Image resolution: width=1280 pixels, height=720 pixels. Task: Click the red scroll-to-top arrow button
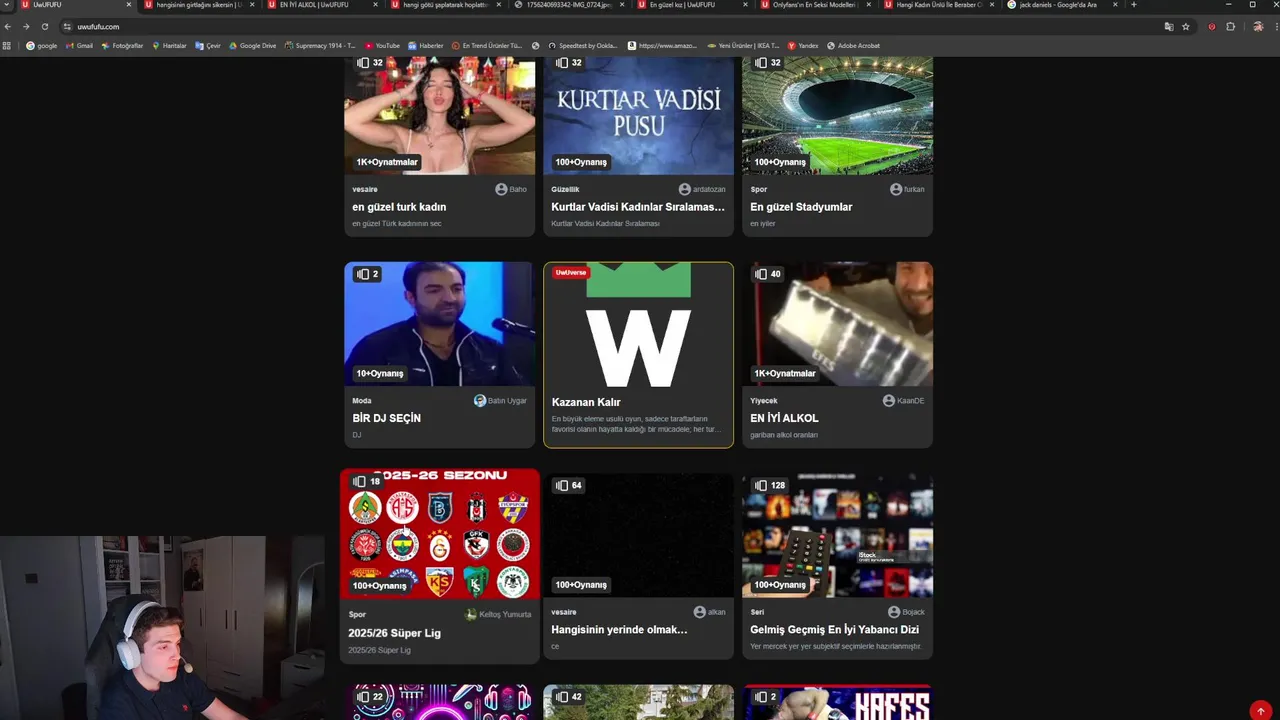click(x=1260, y=710)
